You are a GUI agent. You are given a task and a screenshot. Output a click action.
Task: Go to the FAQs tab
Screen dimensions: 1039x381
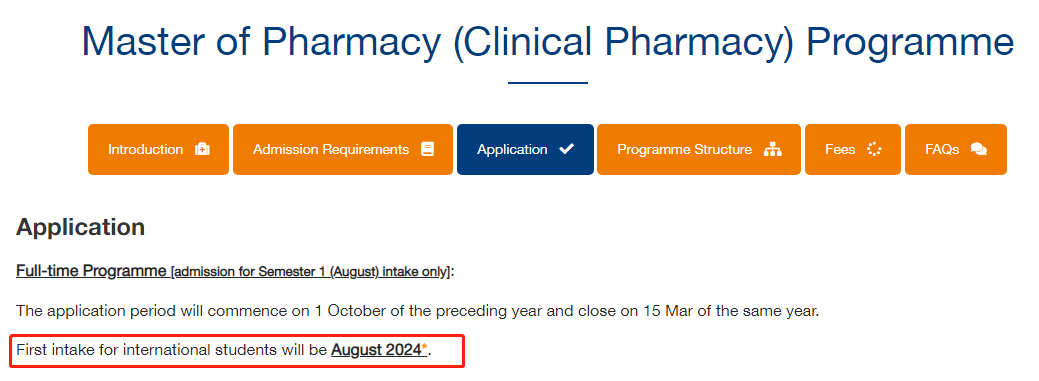pos(956,150)
